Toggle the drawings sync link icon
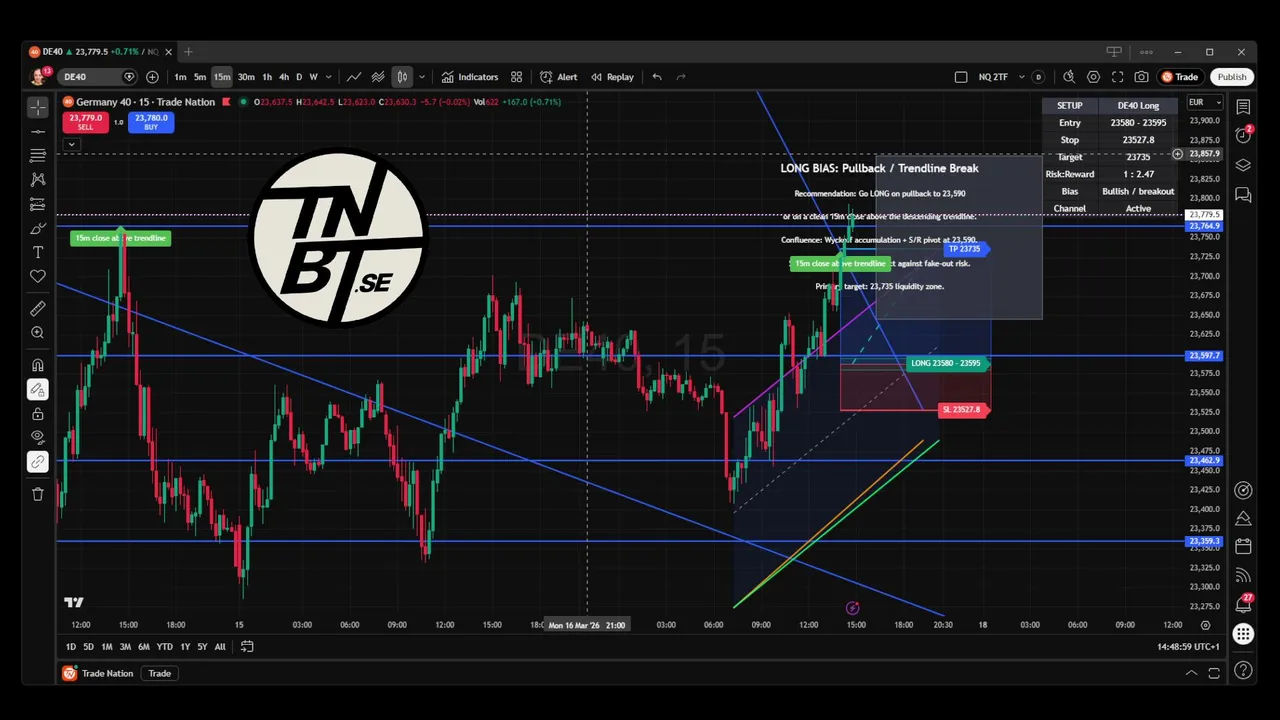Screen dimensions: 1280x720 click(x=38, y=461)
